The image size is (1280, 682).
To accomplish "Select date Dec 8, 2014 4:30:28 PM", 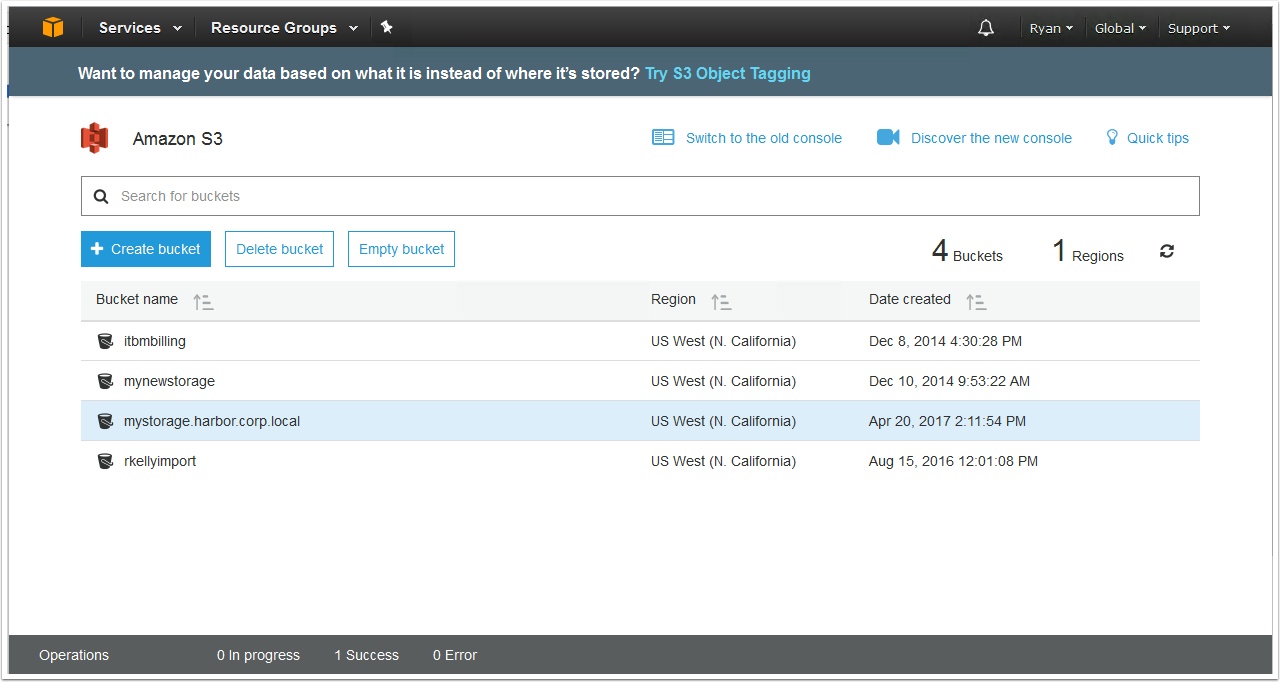I will (x=945, y=341).
